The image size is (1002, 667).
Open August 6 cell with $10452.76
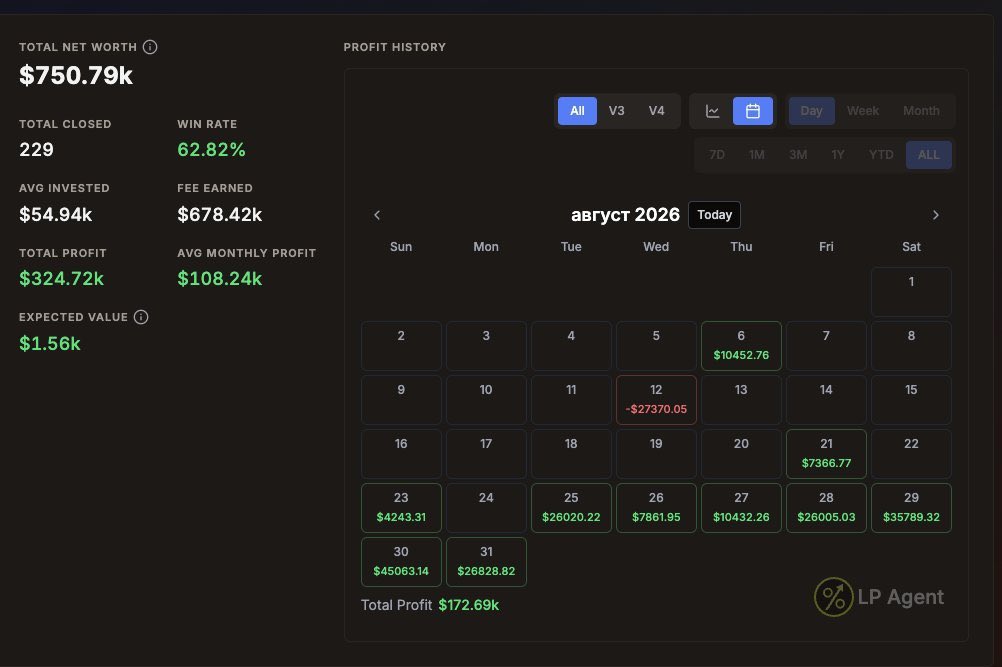tap(741, 346)
